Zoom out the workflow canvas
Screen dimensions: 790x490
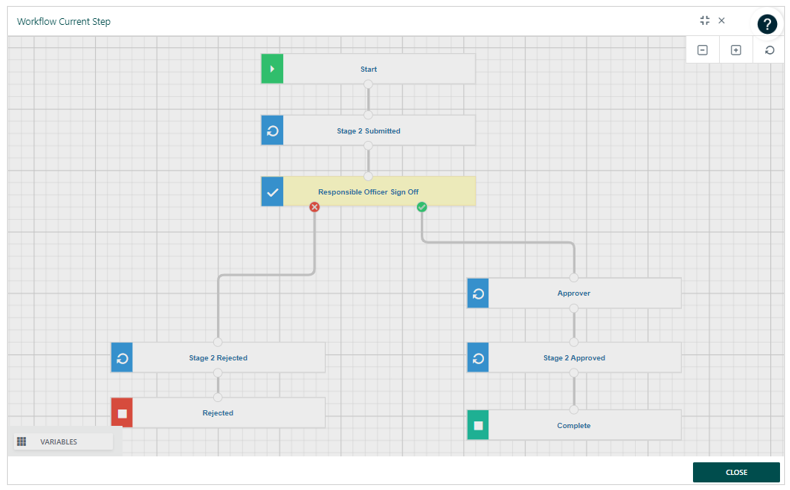click(x=702, y=50)
